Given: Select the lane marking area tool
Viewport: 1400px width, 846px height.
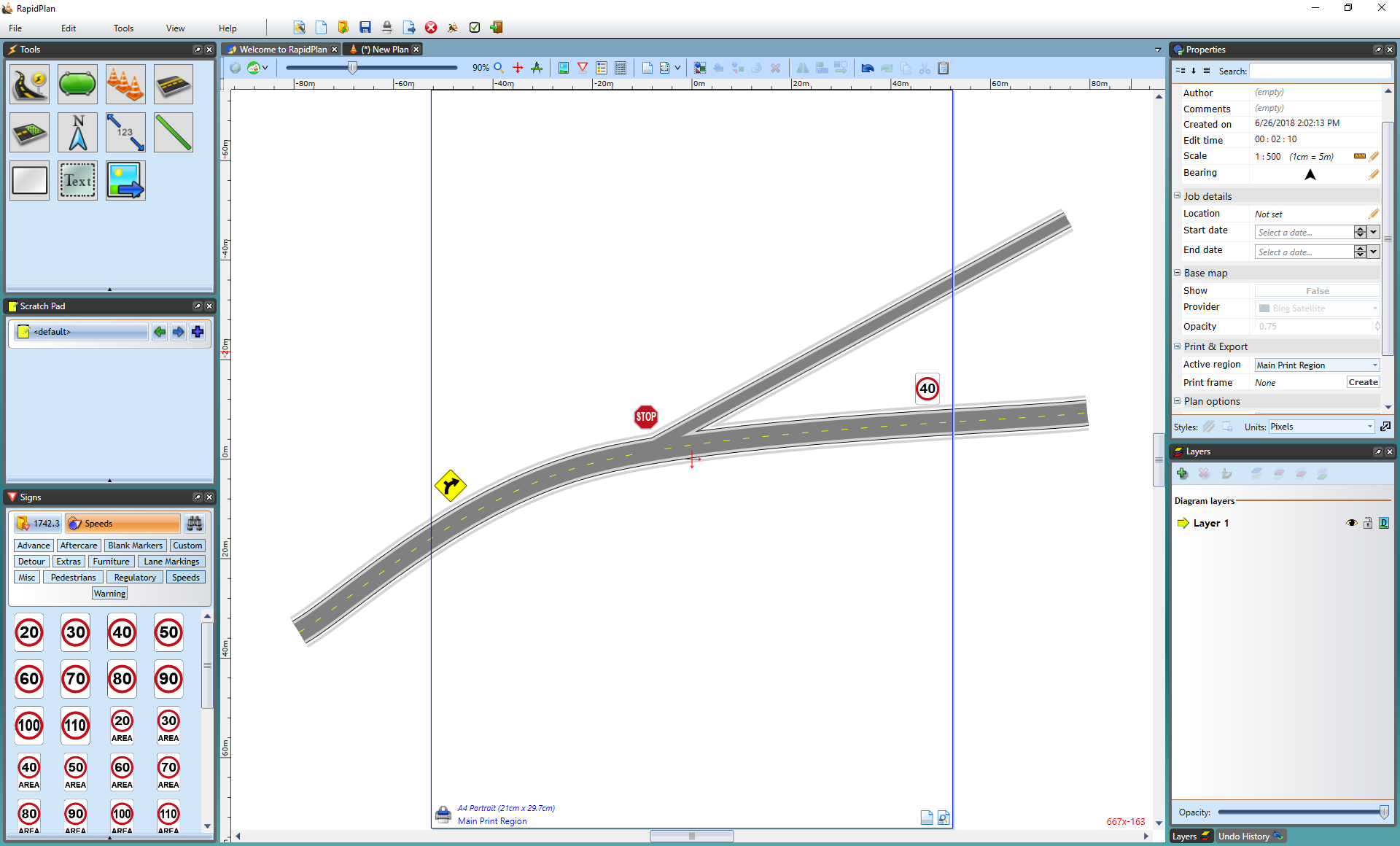Looking at the screenshot, I should 30,133.
